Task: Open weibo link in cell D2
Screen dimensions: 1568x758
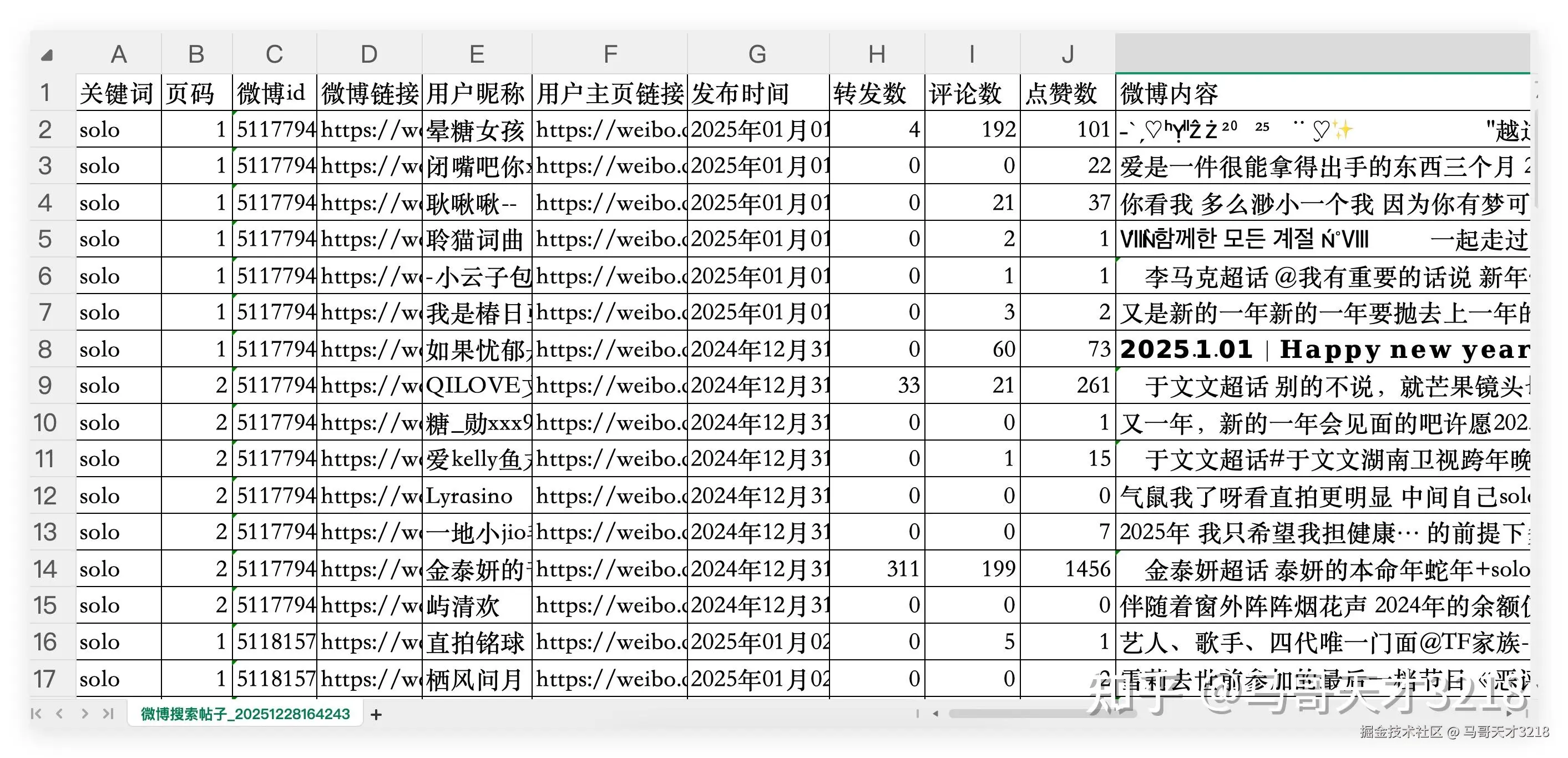Action: point(369,130)
